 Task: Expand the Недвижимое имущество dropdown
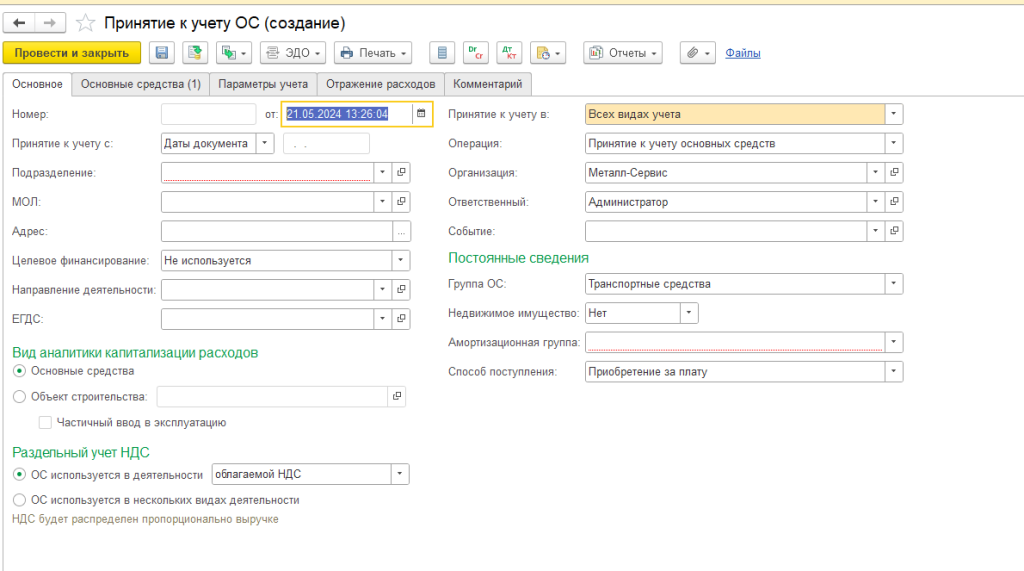(689, 313)
